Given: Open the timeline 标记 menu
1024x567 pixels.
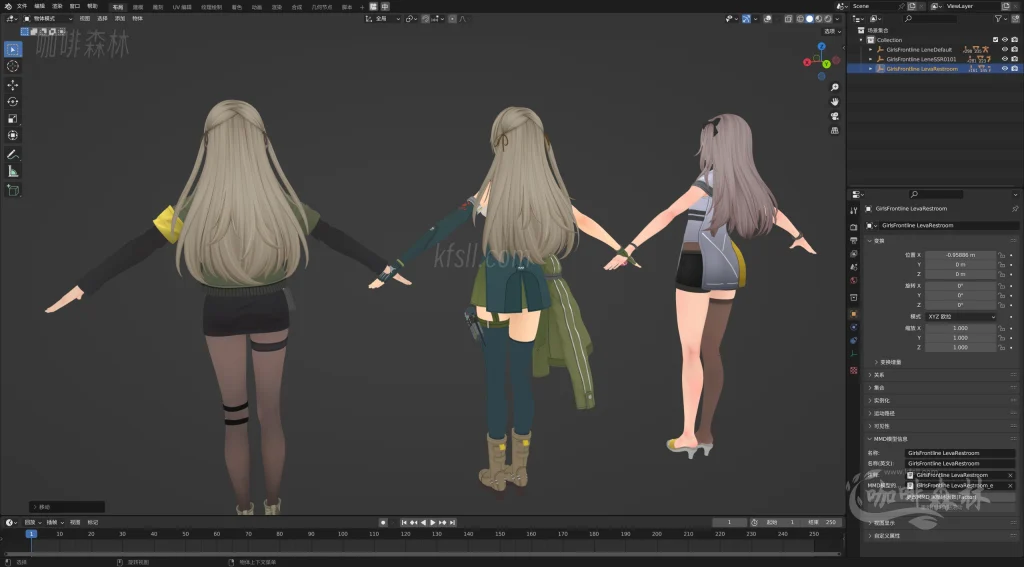Looking at the screenshot, I should click(x=93, y=523).
